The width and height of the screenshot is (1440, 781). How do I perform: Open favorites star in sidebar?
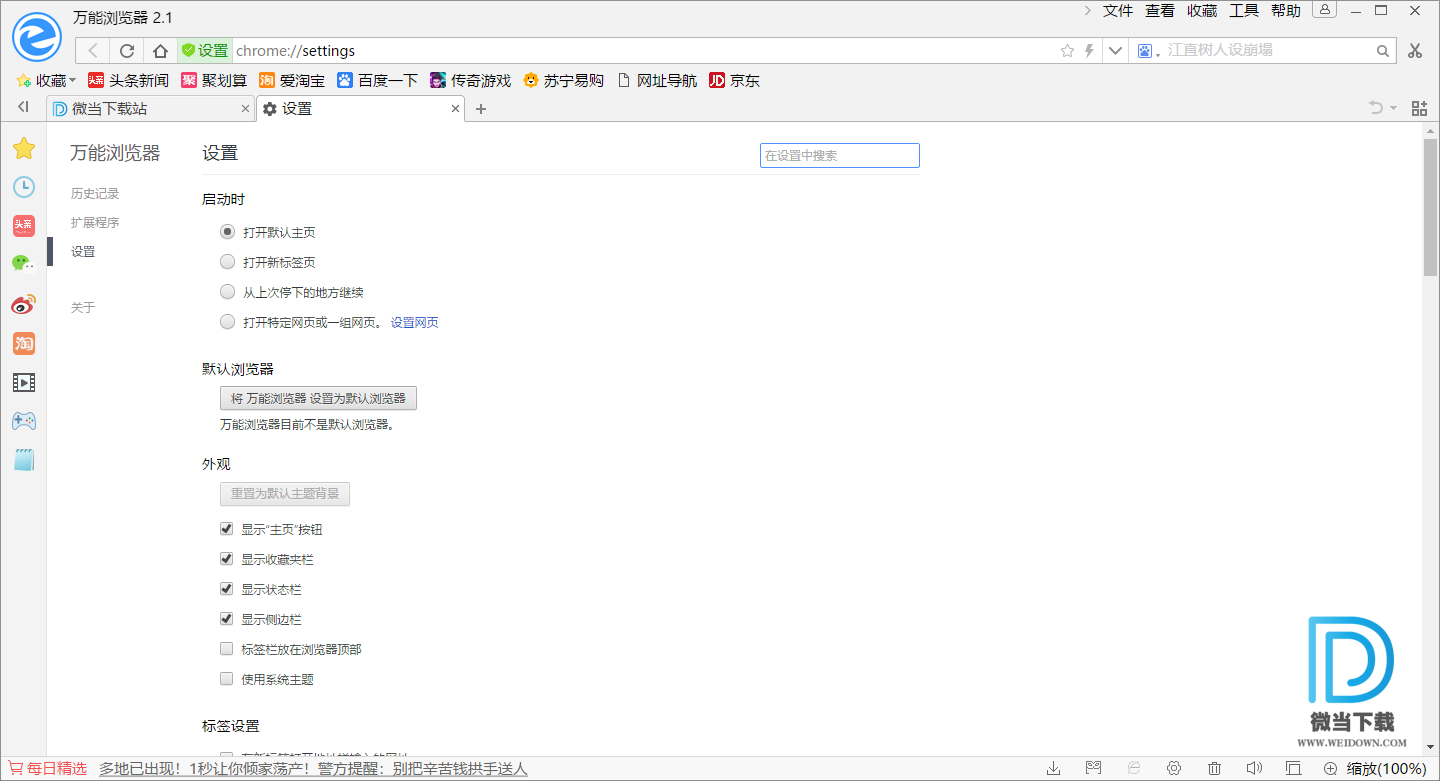coord(24,149)
